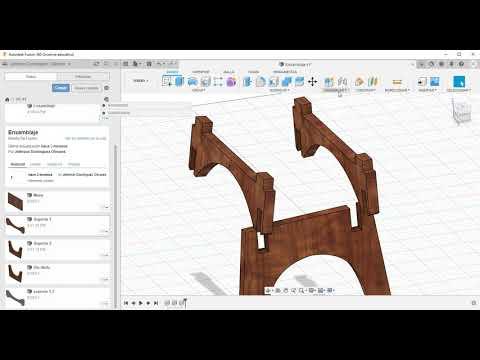Open the Superior 2 design thumbnail

pyautogui.click(x=15, y=249)
